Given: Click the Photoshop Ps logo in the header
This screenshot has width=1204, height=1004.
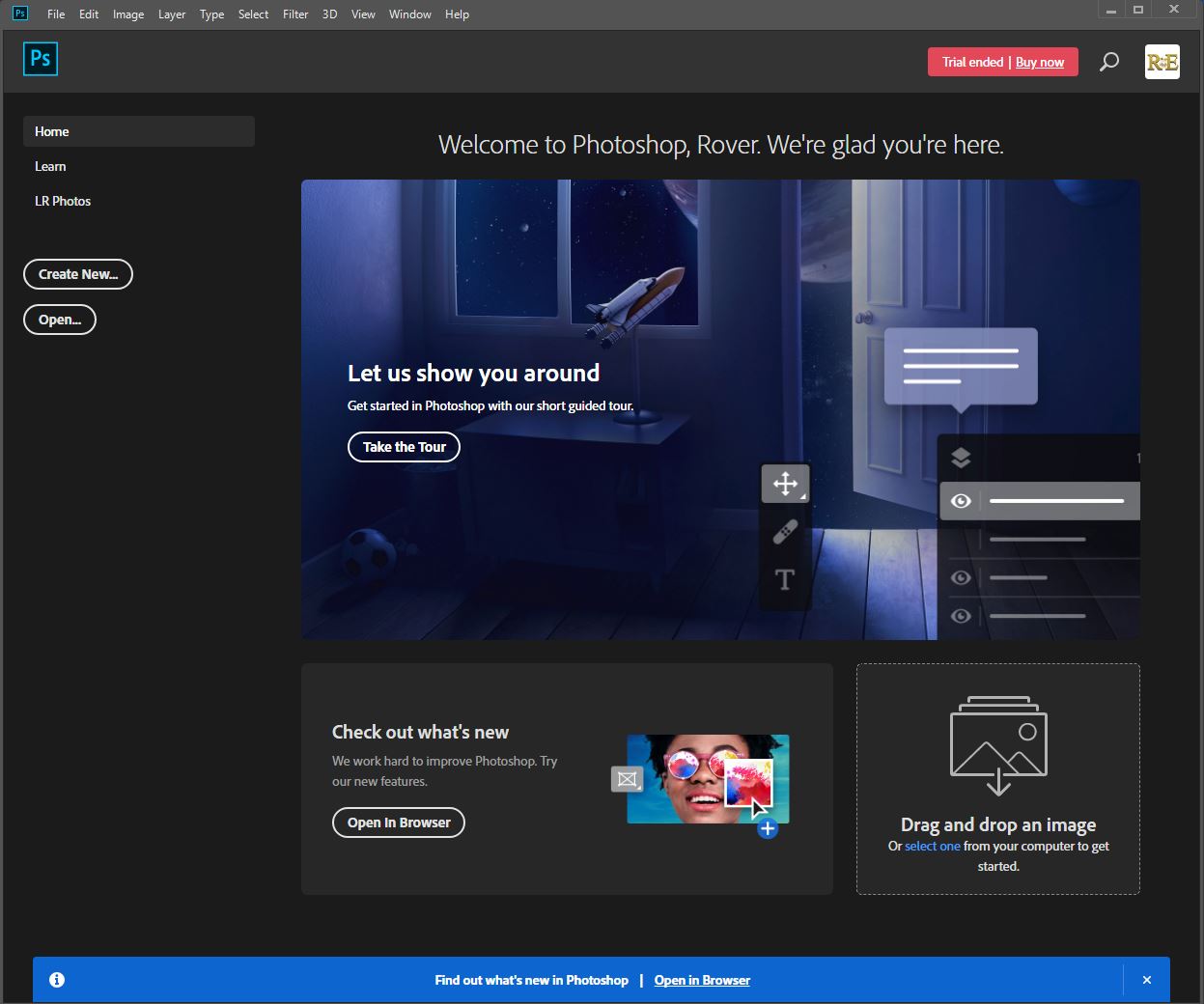Looking at the screenshot, I should point(41,59).
